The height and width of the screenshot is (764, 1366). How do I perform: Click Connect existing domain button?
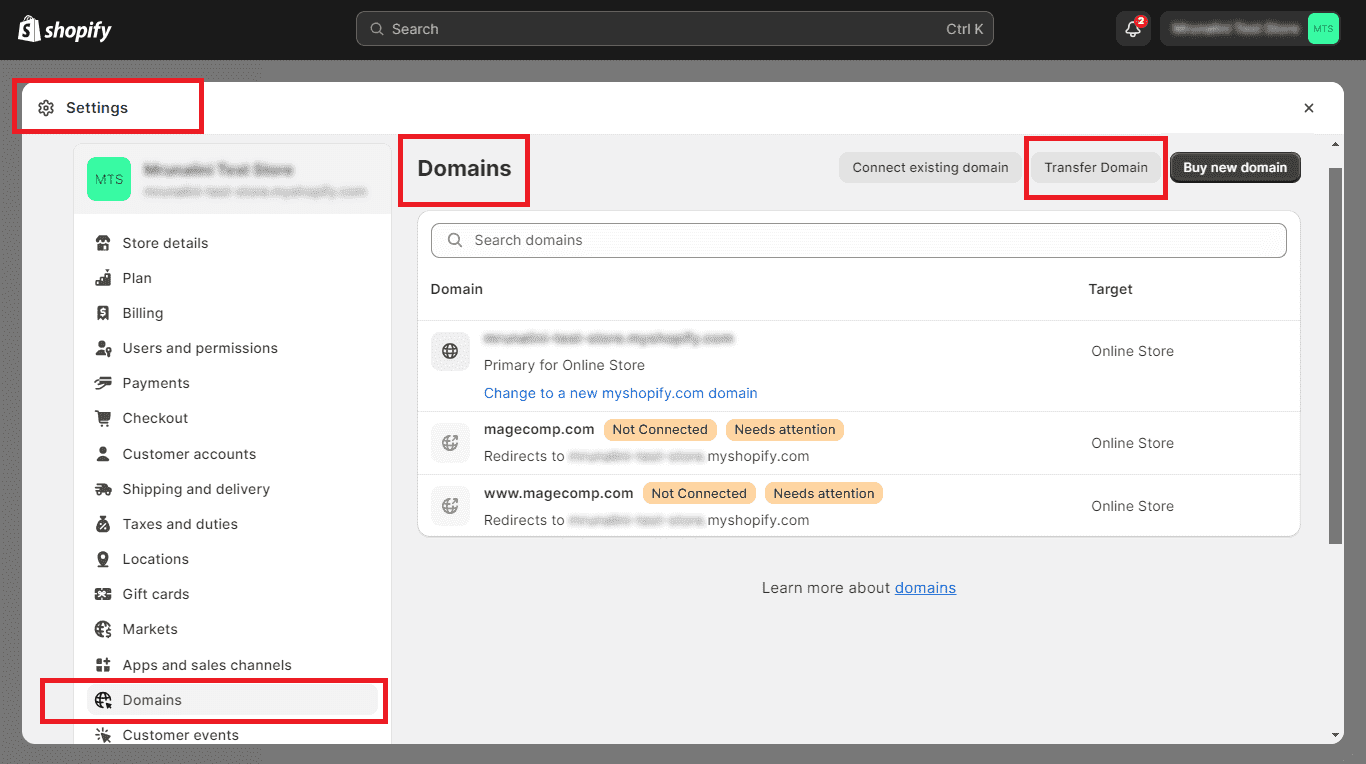930,168
